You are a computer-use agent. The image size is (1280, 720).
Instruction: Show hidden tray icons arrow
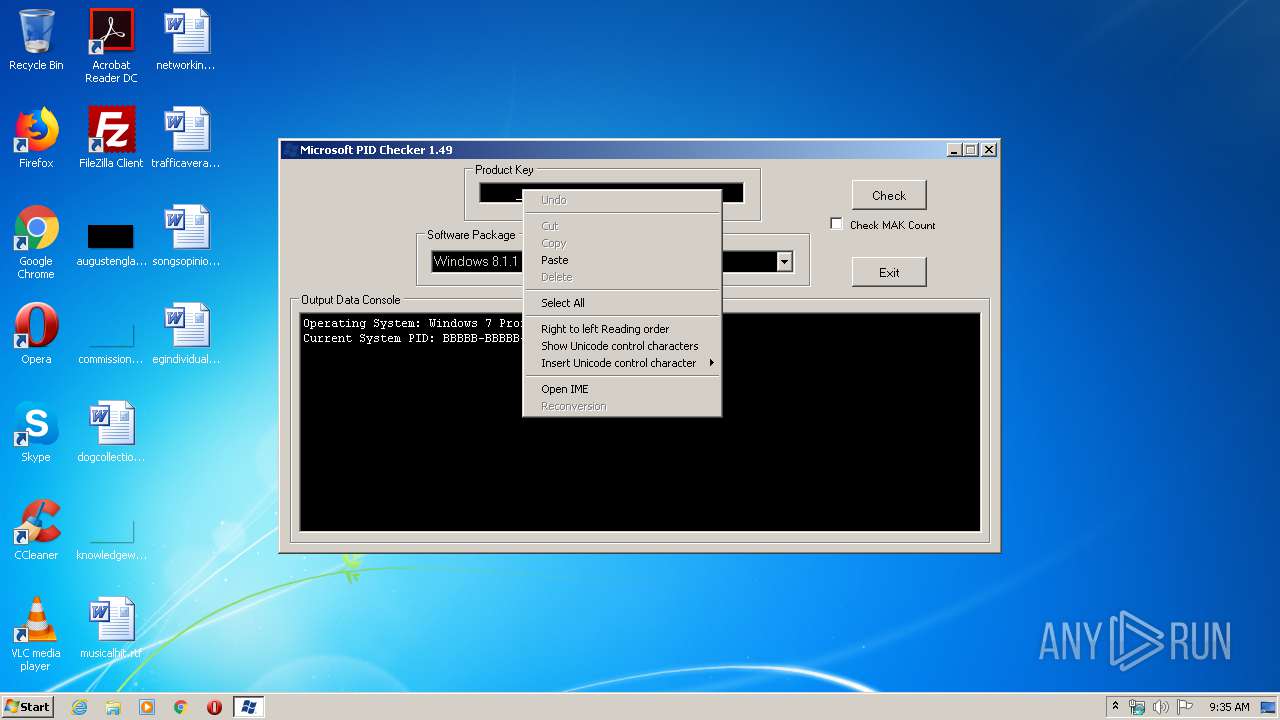pos(1115,706)
